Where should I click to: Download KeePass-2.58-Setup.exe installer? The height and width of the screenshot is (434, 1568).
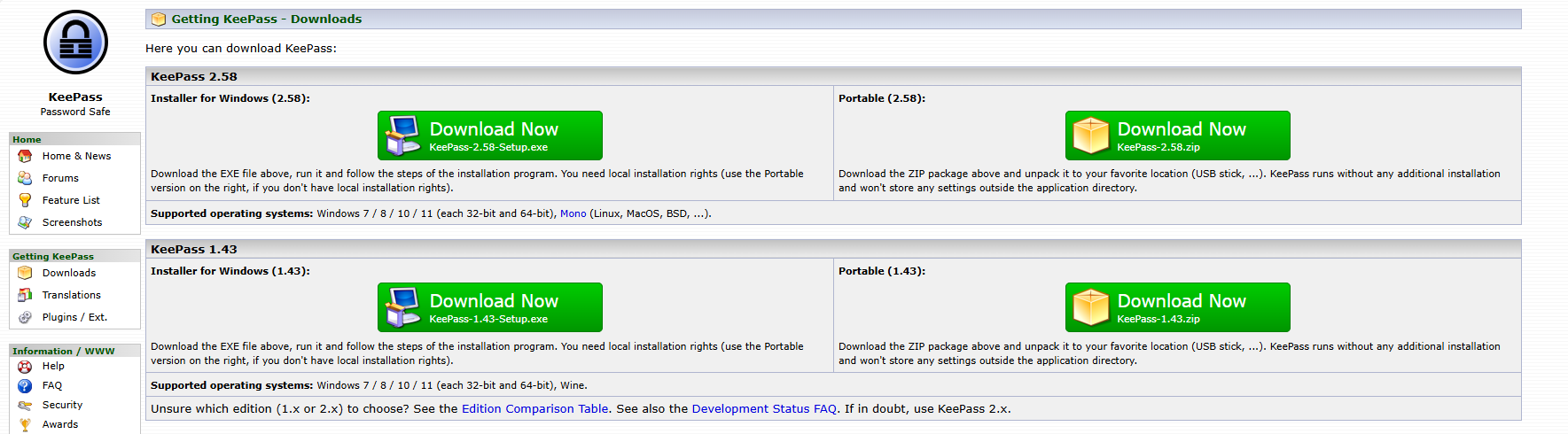(490, 136)
